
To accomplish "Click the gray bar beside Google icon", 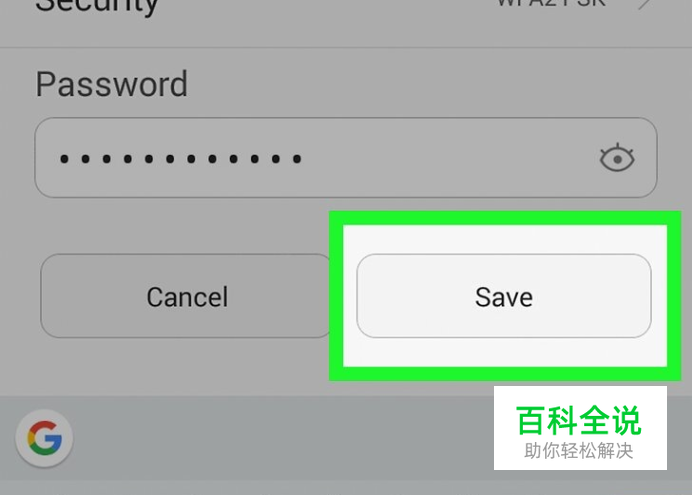I will tap(282, 438).
